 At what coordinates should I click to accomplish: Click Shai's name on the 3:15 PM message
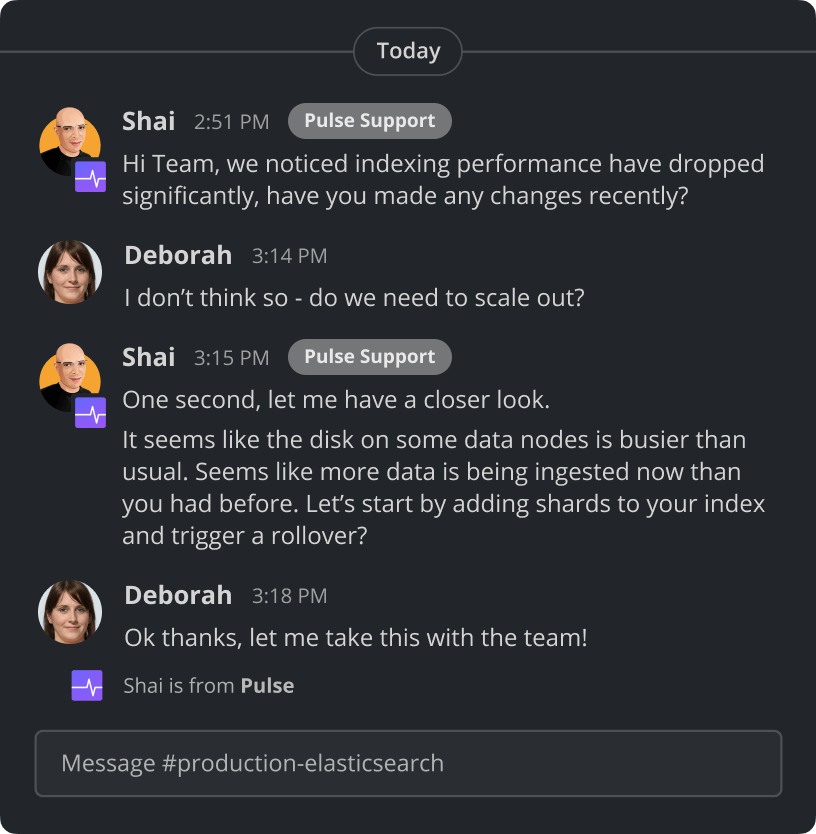pyautogui.click(x=148, y=358)
